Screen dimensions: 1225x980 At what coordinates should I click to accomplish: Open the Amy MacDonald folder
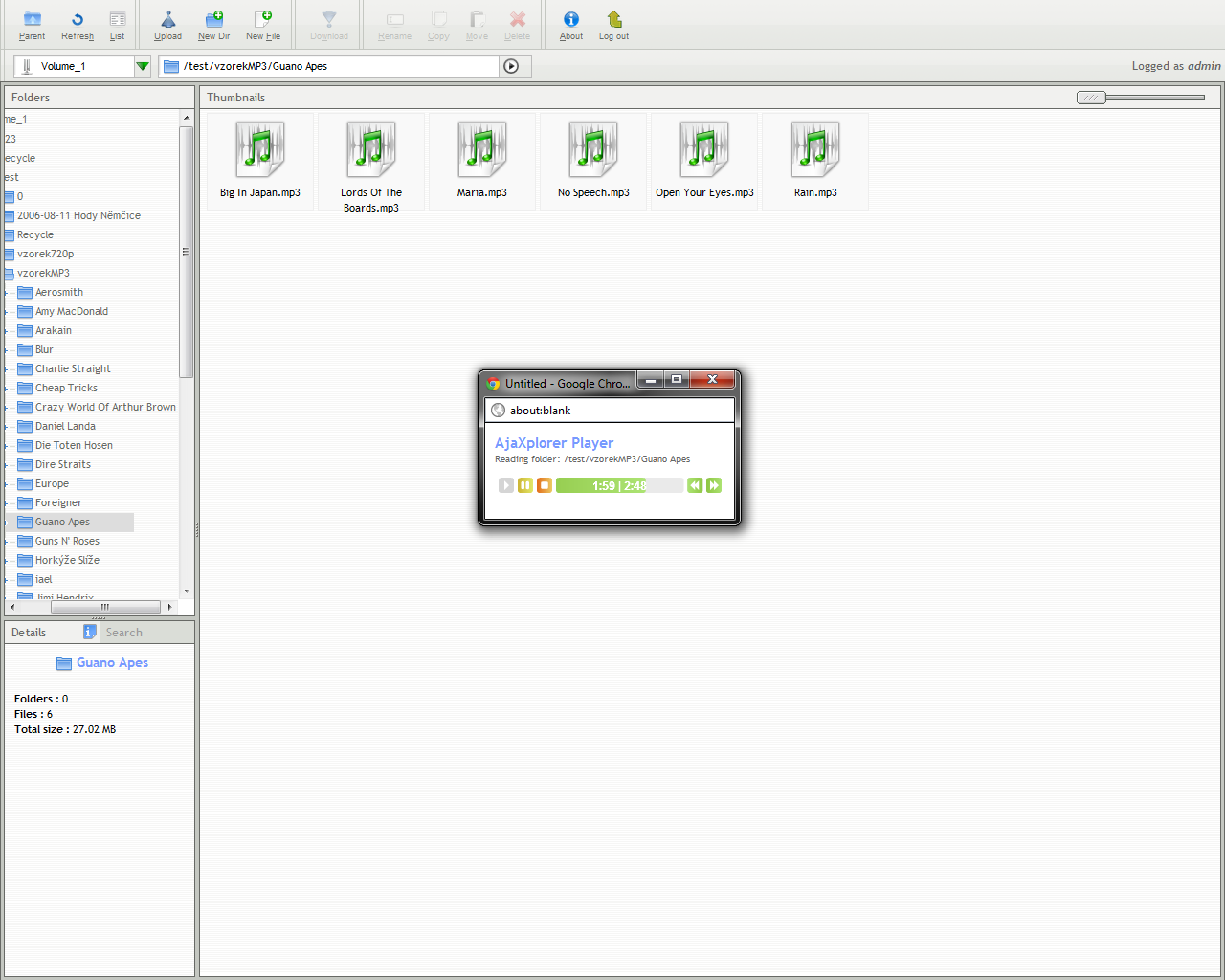[x=72, y=311]
